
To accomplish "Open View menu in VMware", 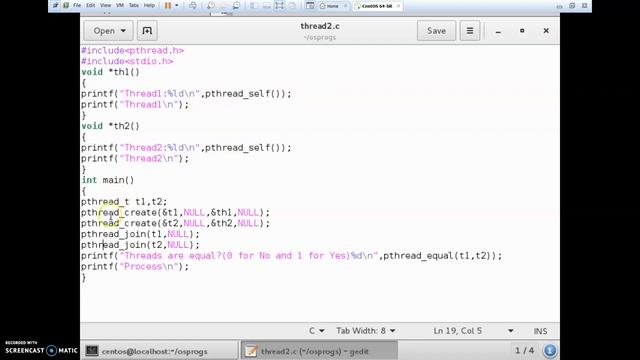I will coord(105,6).
